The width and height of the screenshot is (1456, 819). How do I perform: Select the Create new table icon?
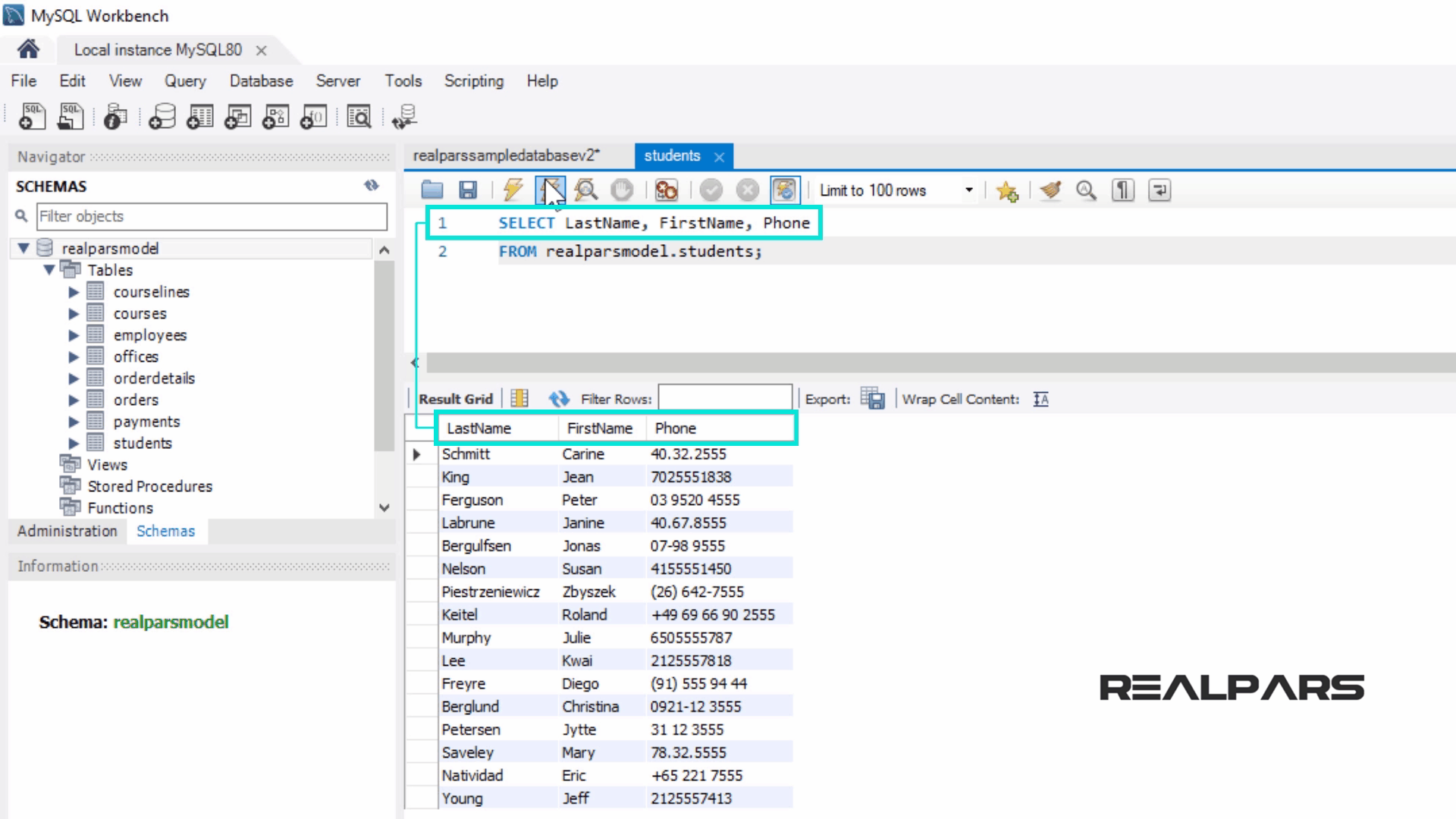199,117
